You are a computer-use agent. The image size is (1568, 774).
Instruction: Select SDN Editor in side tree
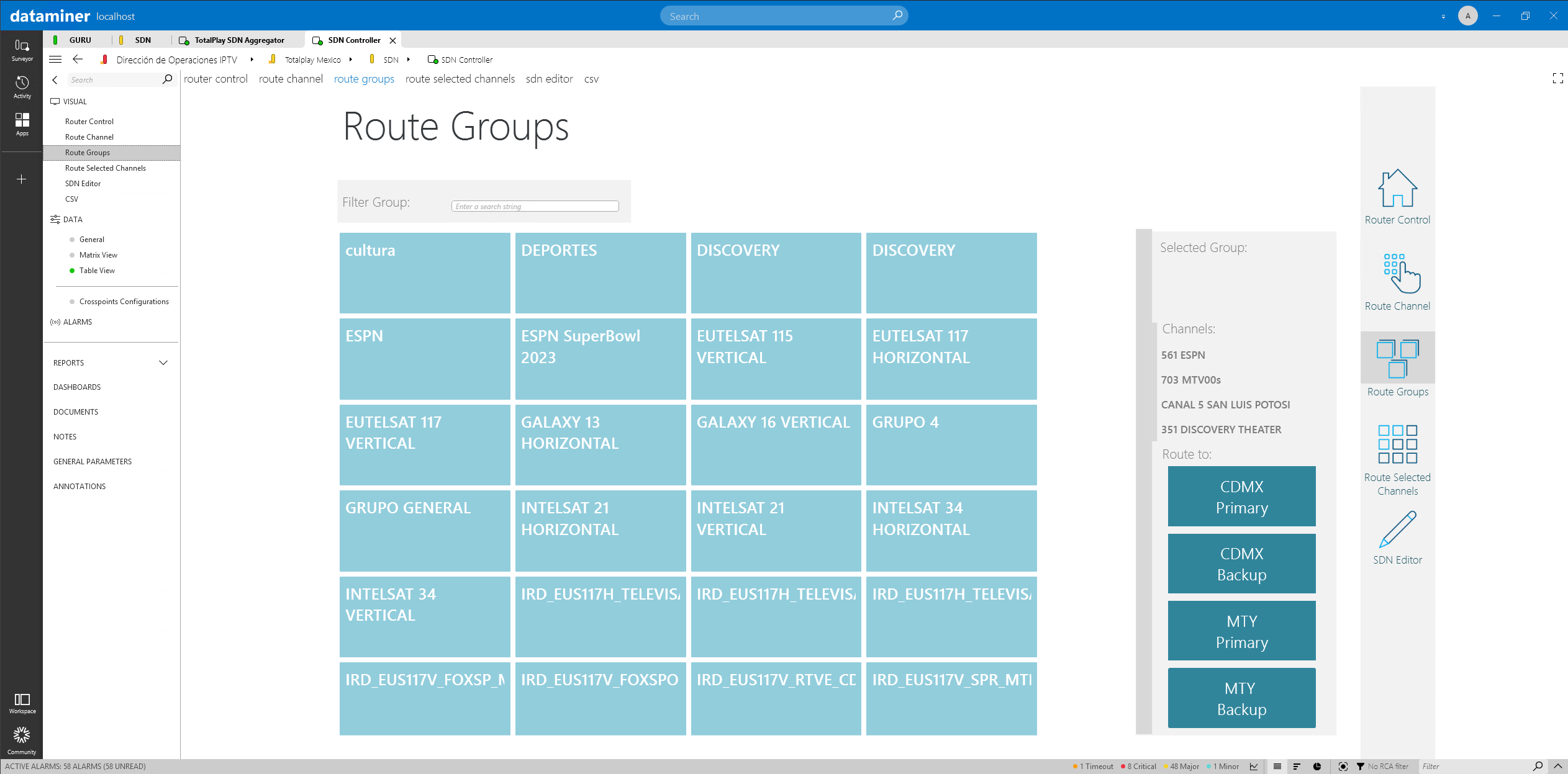[x=83, y=184]
